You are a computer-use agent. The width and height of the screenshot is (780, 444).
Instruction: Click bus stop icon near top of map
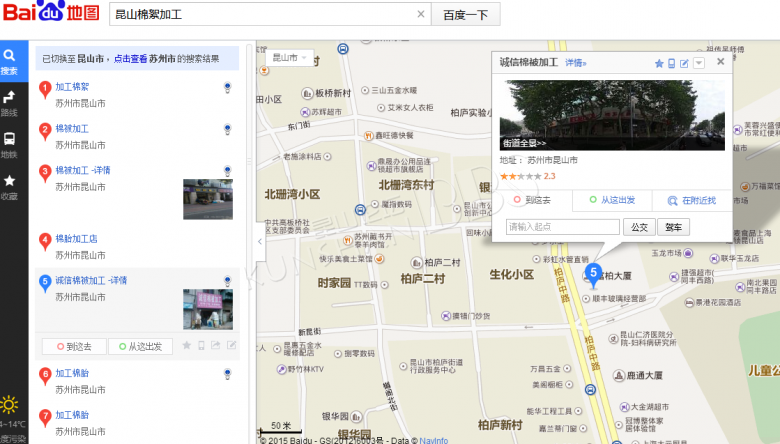[x=343, y=48]
